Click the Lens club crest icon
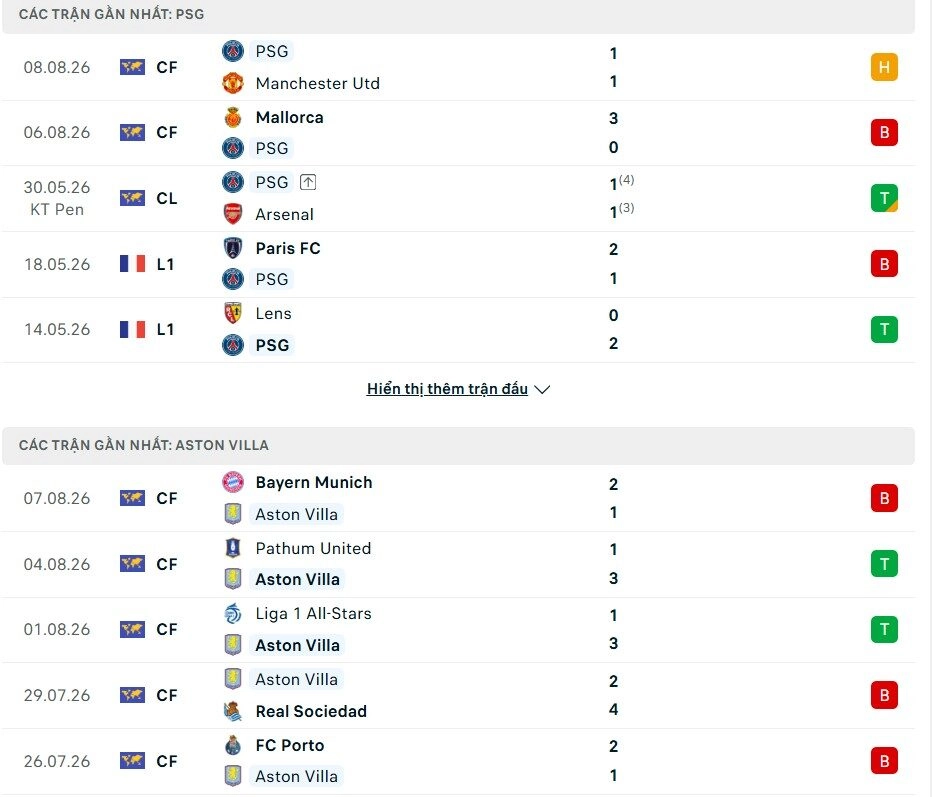 [x=232, y=313]
